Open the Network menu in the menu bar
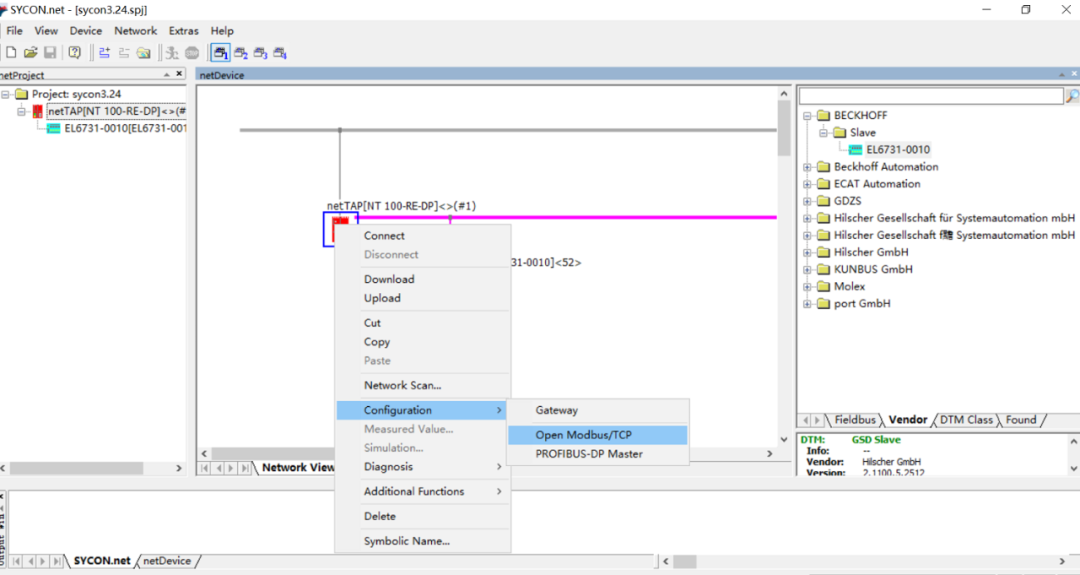 [135, 31]
